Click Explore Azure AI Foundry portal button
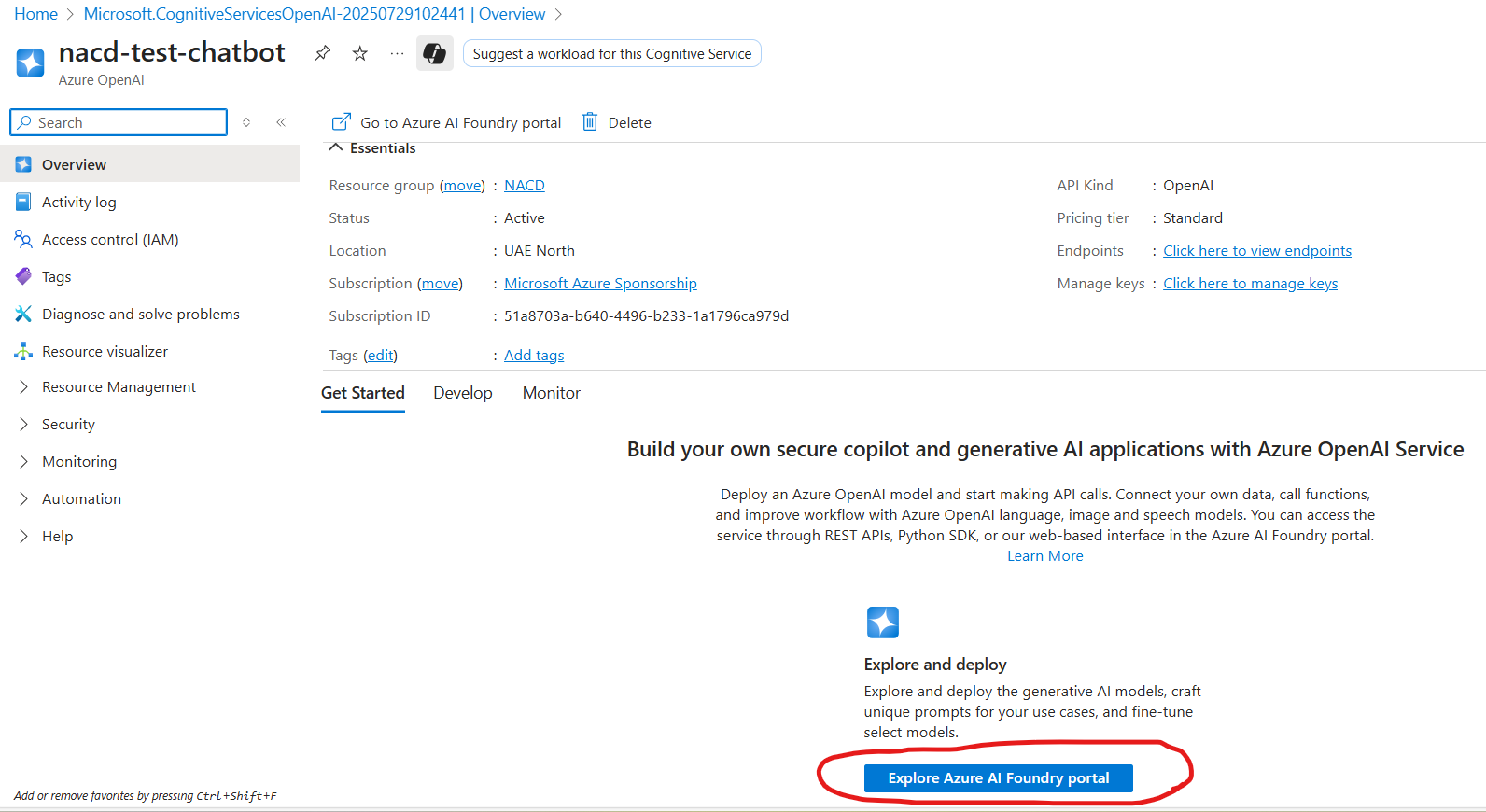This screenshot has height=812, width=1486. pos(998,778)
